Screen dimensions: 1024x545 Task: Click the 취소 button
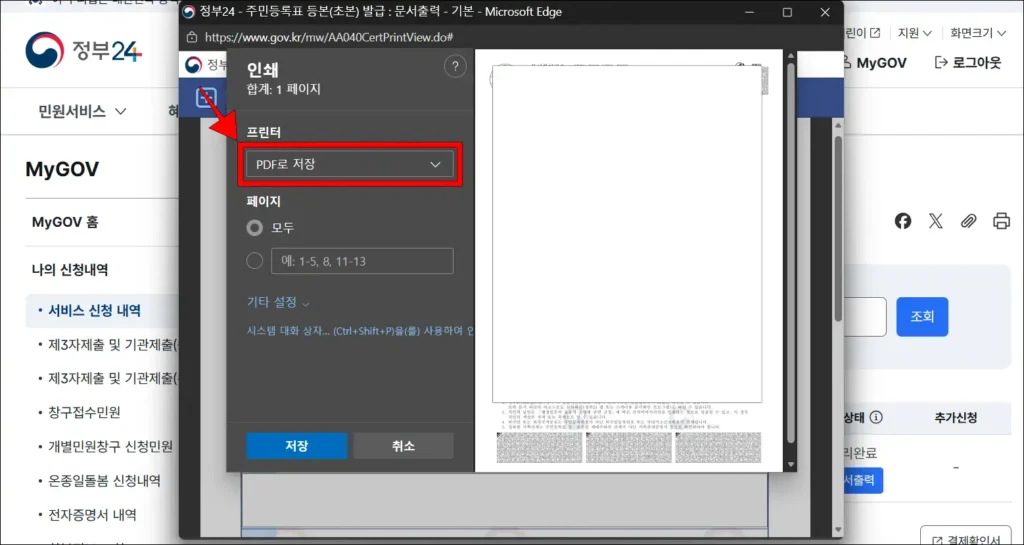tap(403, 446)
